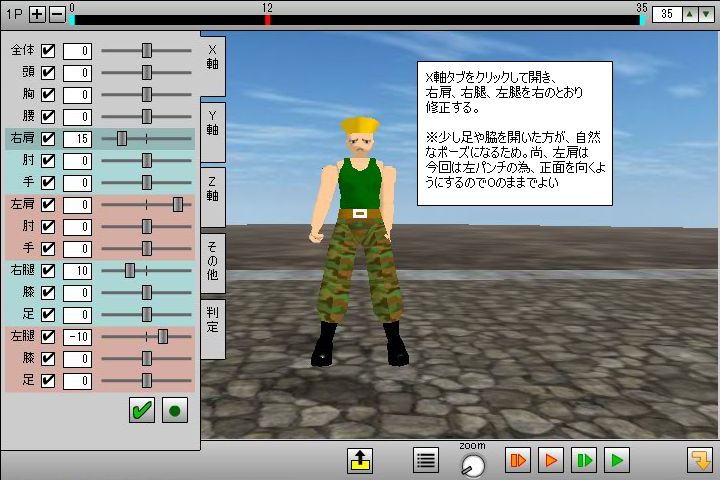
Task: Click the yellow upload arrow icon
Action: pyautogui.click(x=360, y=460)
